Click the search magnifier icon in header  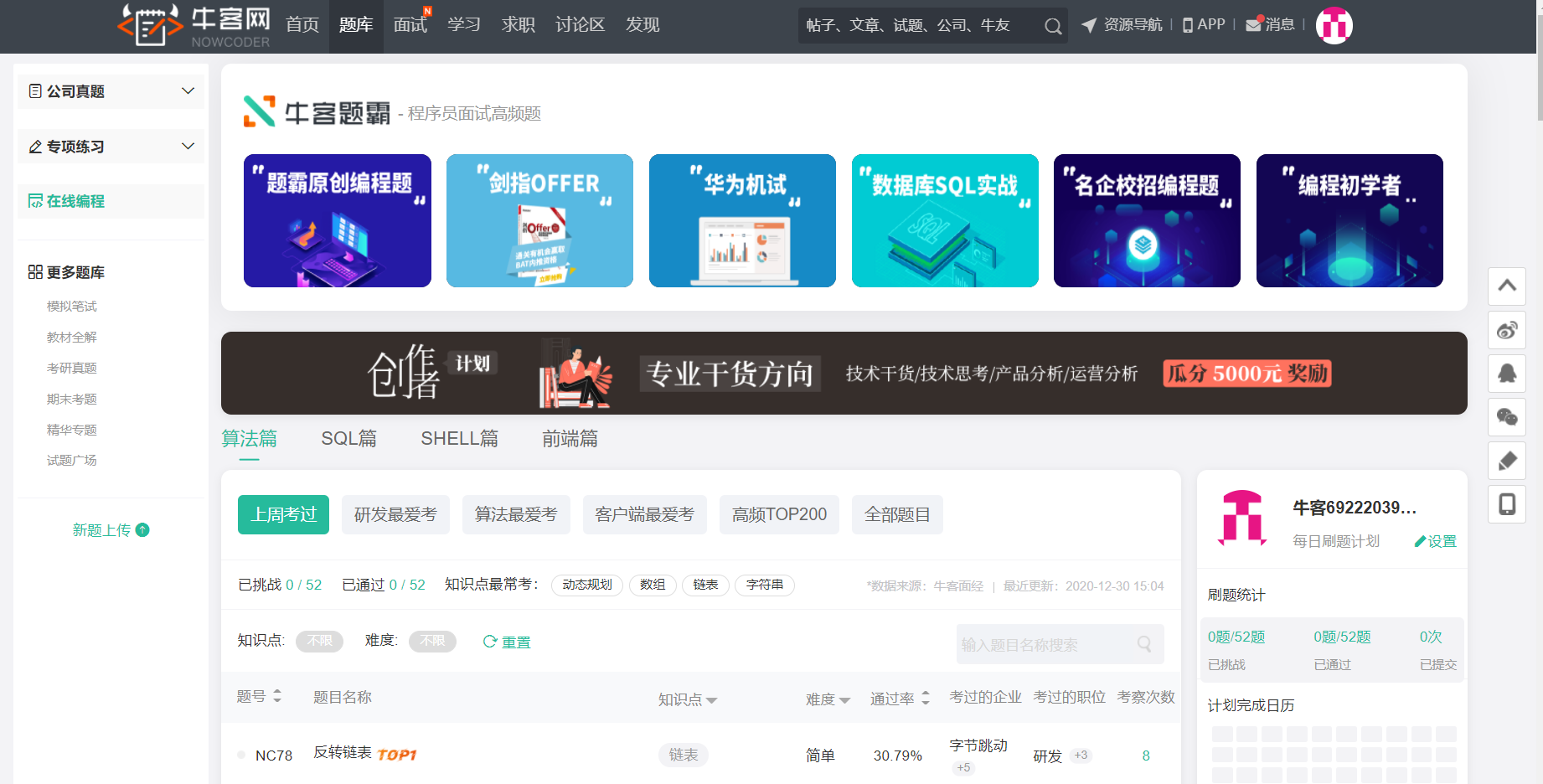pos(1053,26)
